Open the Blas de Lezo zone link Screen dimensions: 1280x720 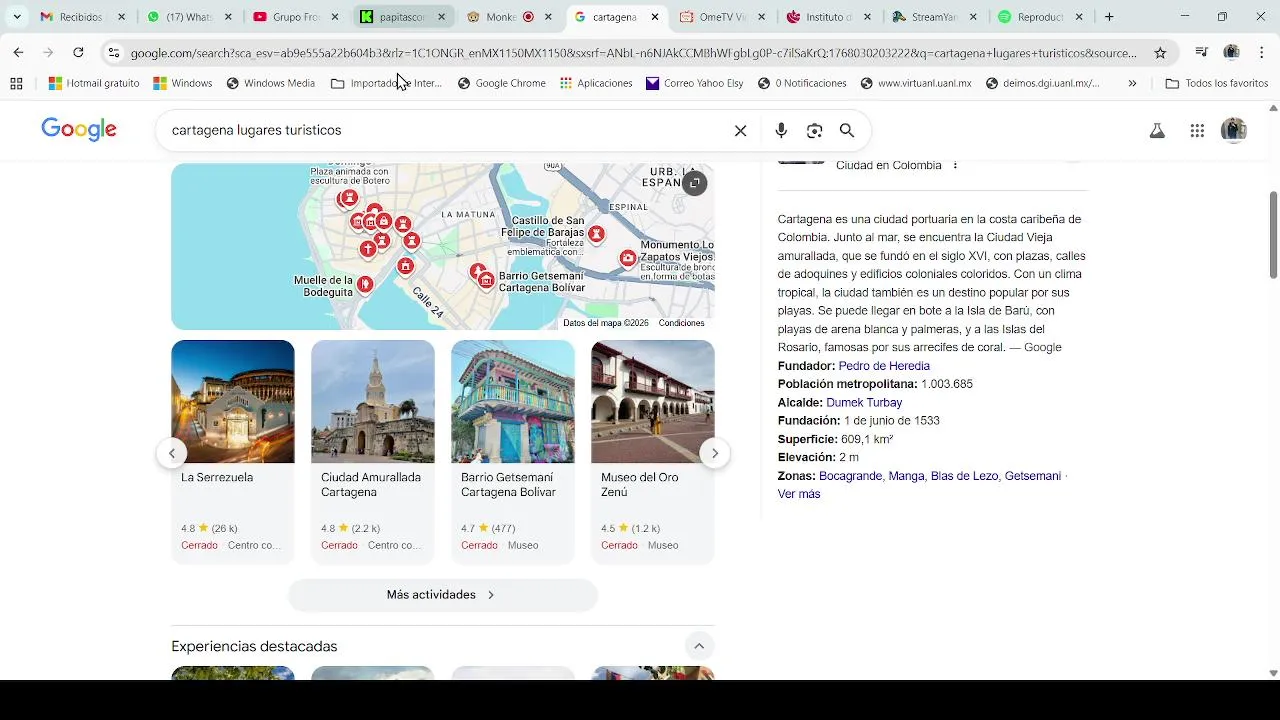click(964, 476)
